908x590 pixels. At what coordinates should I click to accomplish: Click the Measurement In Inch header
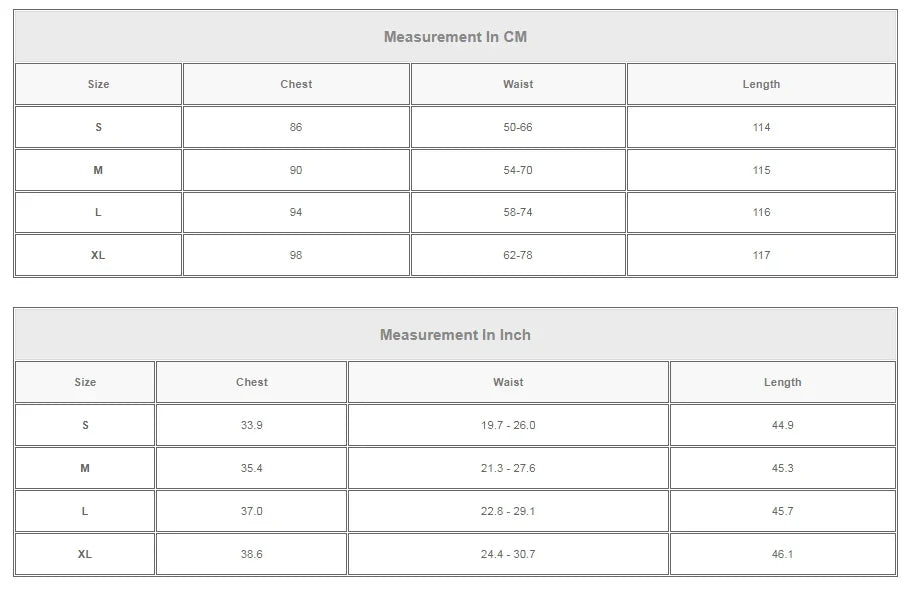[455, 335]
